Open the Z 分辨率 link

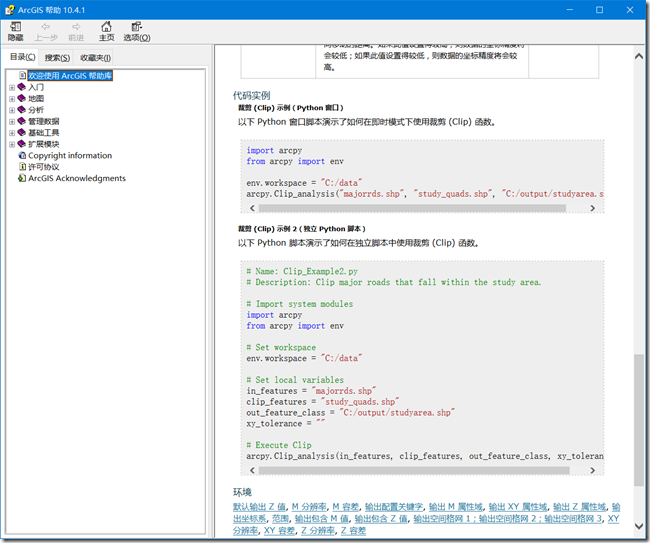pyautogui.click(x=318, y=530)
